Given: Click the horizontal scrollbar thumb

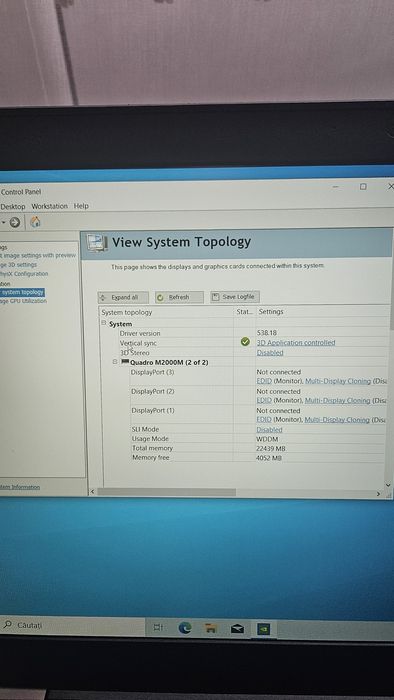Looking at the screenshot, I should 166,492.
